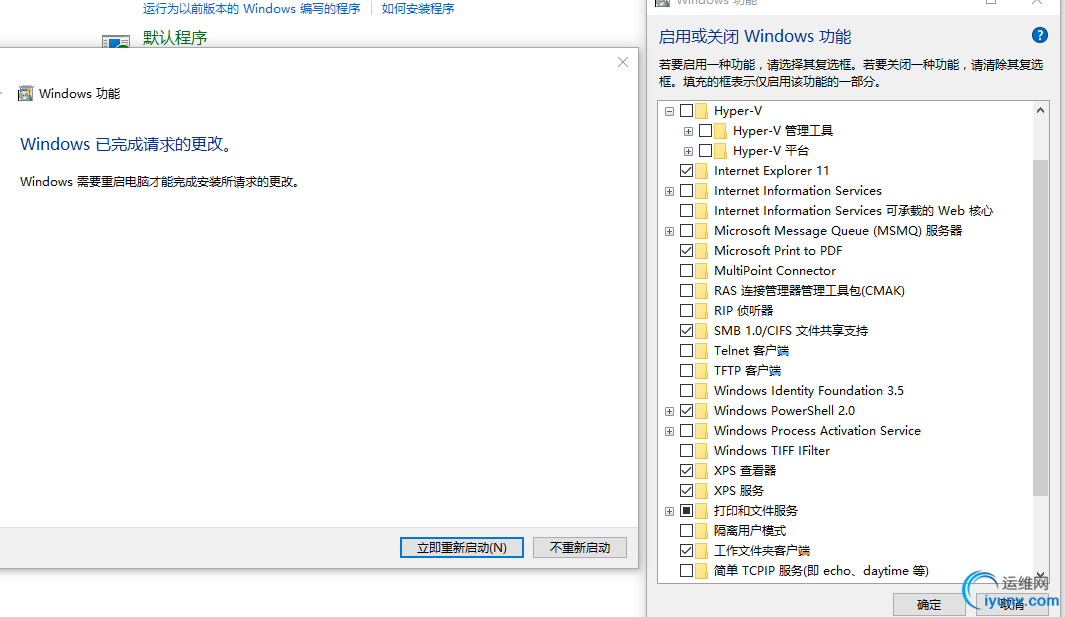Check MultiPoint Connector checkbox
Screen dimensions: 1065x617
coord(687,270)
